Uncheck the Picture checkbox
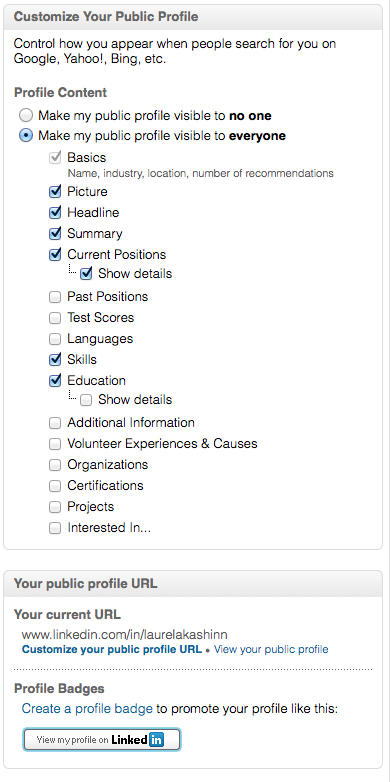 (55, 192)
